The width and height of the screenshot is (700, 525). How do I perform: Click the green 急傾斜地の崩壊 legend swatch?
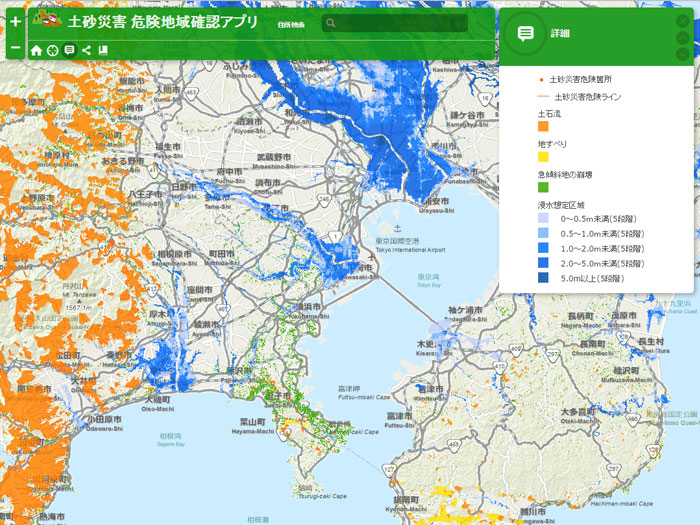click(543, 187)
